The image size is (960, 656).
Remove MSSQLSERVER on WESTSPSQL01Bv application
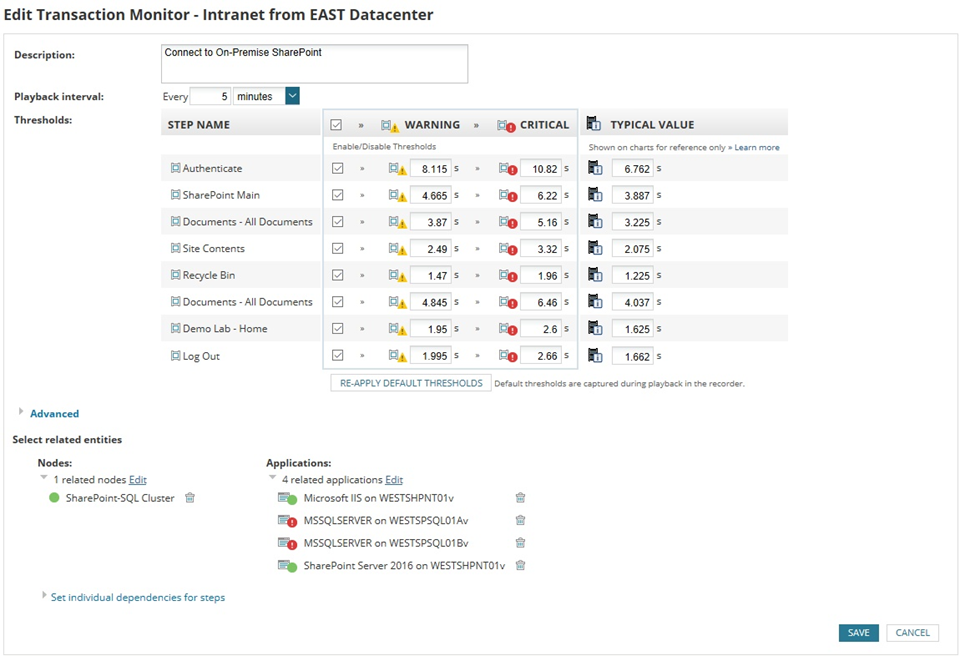click(x=520, y=543)
